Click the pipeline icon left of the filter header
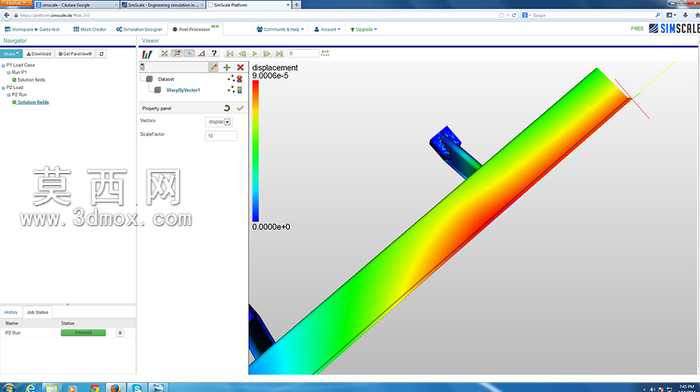This screenshot has width=700, height=392. pyautogui.click(x=142, y=67)
